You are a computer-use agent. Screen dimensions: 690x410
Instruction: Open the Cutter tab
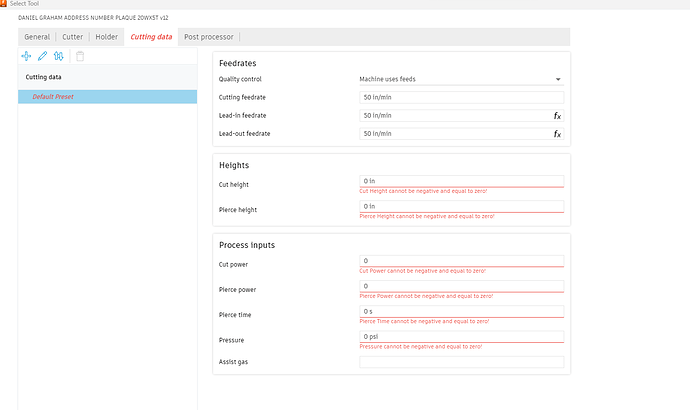tap(73, 37)
